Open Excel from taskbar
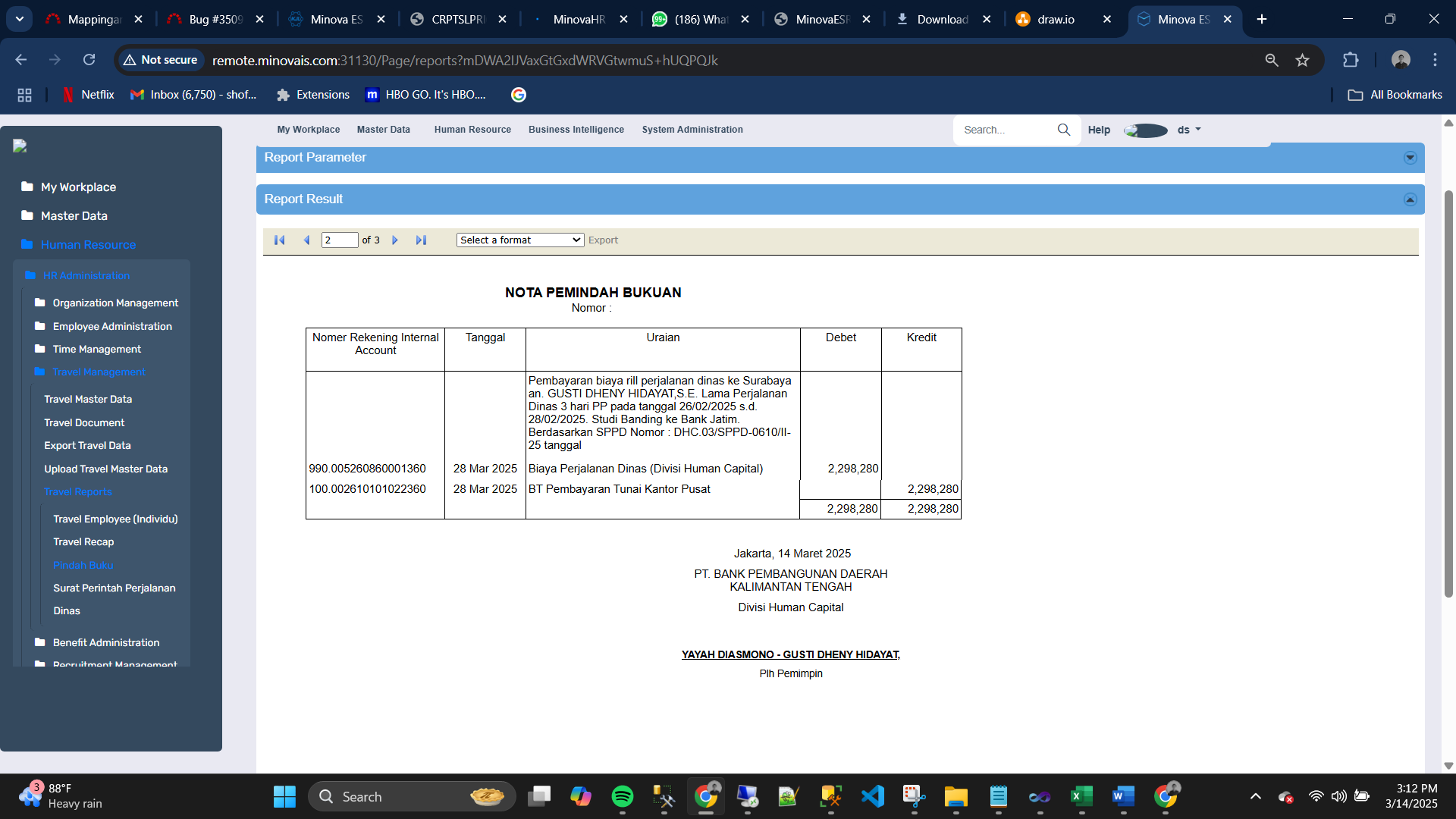This screenshot has width=1456, height=819. pos(1081,796)
